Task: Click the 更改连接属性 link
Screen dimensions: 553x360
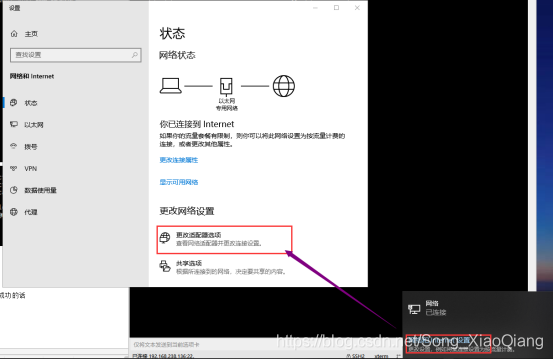Action: coord(179,160)
